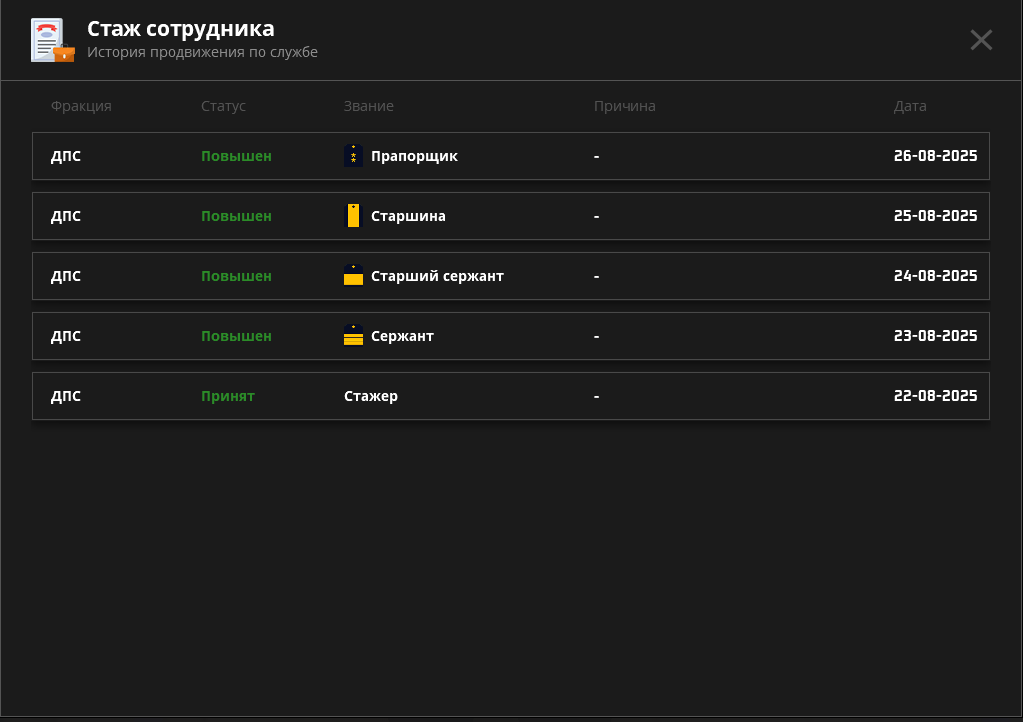Select the Звание column header
Viewport: 1023px width, 722px height.
coord(369,106)
